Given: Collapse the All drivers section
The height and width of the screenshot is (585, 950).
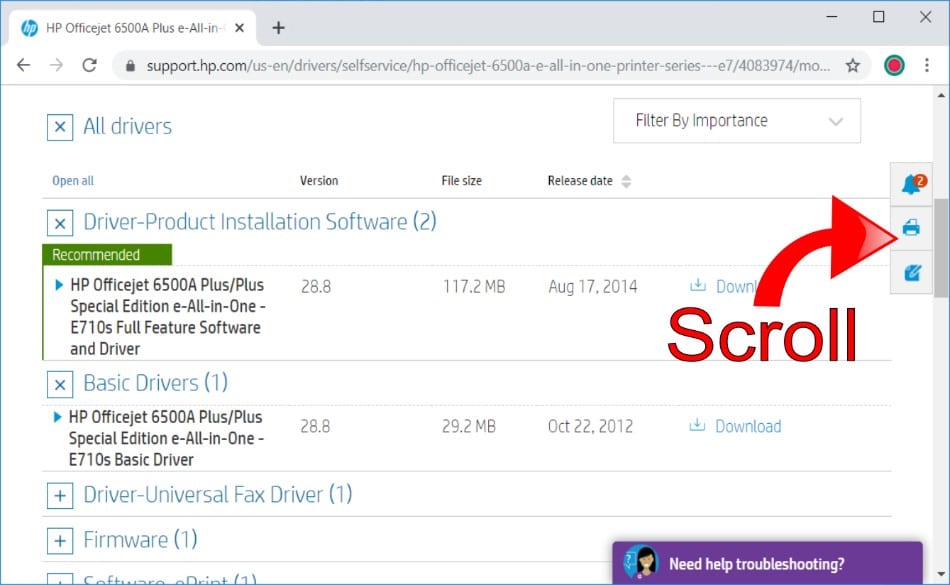Looking at the screenshot, I should 60,127.
